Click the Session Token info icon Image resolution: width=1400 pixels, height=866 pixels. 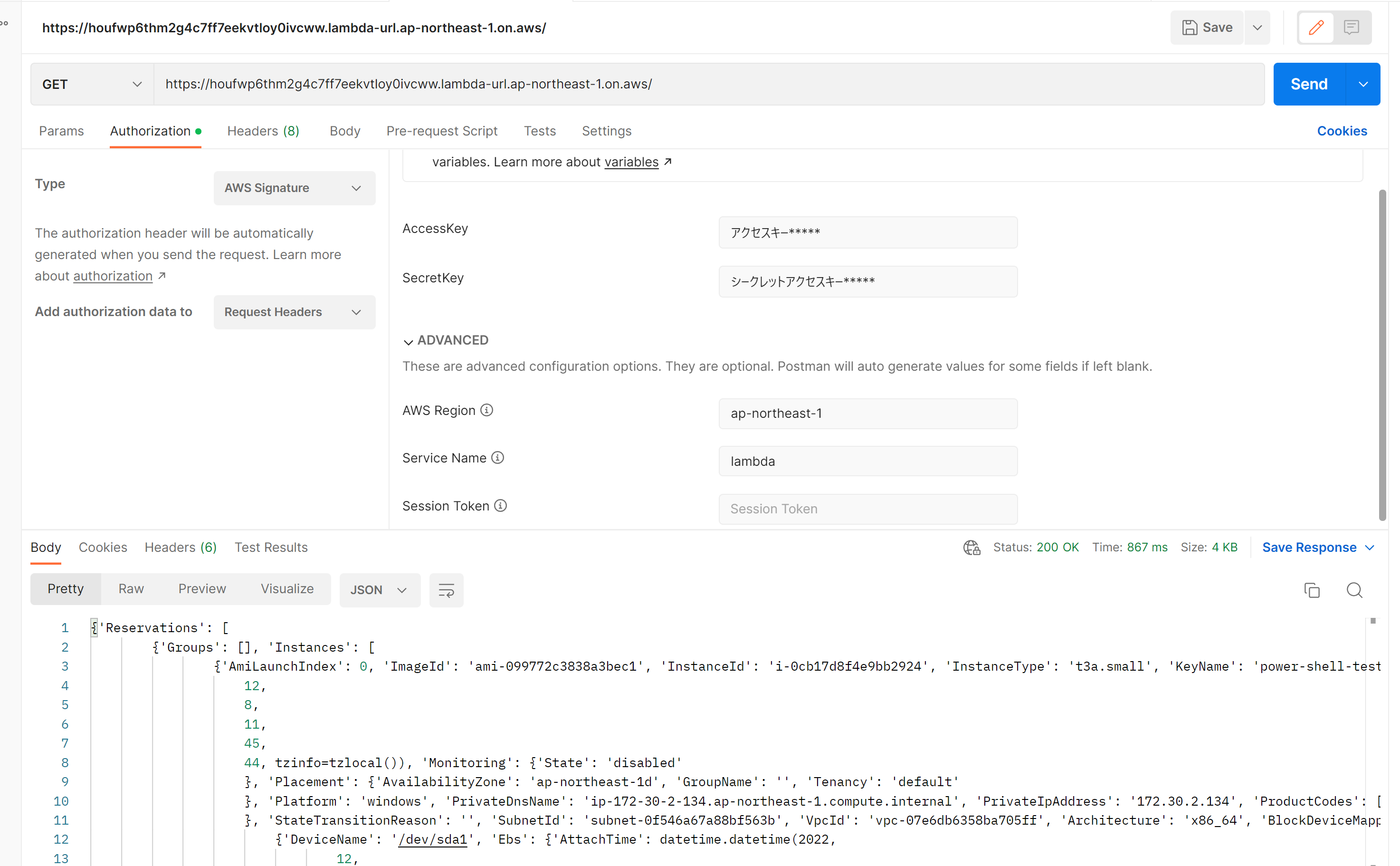[500, 506]
